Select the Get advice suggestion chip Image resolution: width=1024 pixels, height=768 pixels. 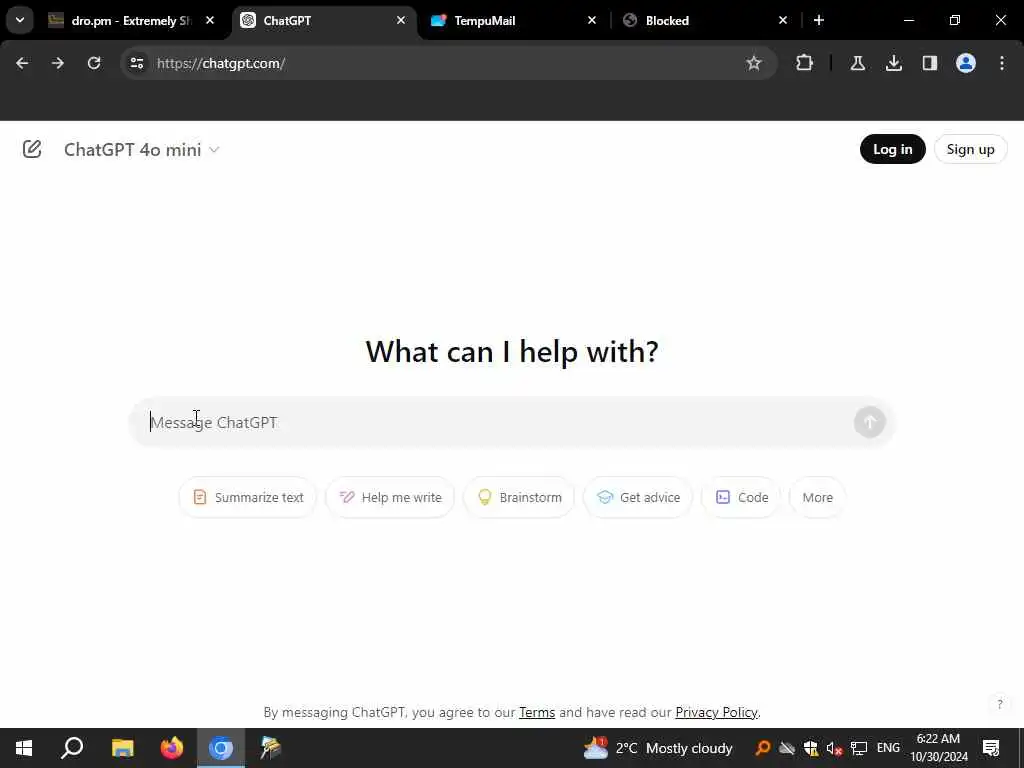click(638, 497)
